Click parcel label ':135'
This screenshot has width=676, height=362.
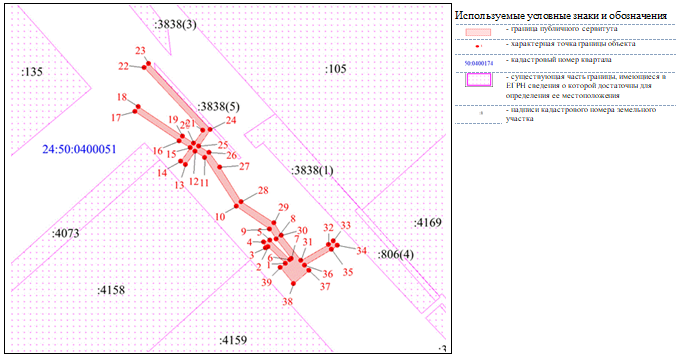coord(32,72)
